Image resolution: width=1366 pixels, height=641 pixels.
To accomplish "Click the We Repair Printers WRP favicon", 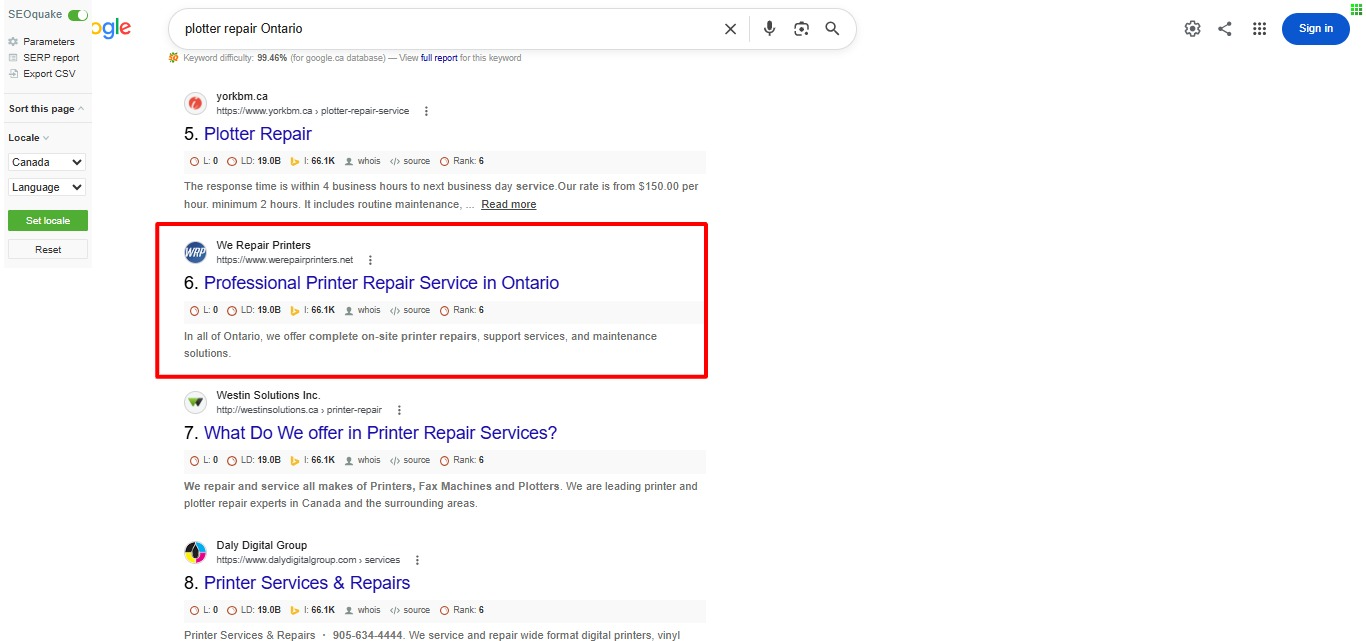I will click(x=196, y=252).
